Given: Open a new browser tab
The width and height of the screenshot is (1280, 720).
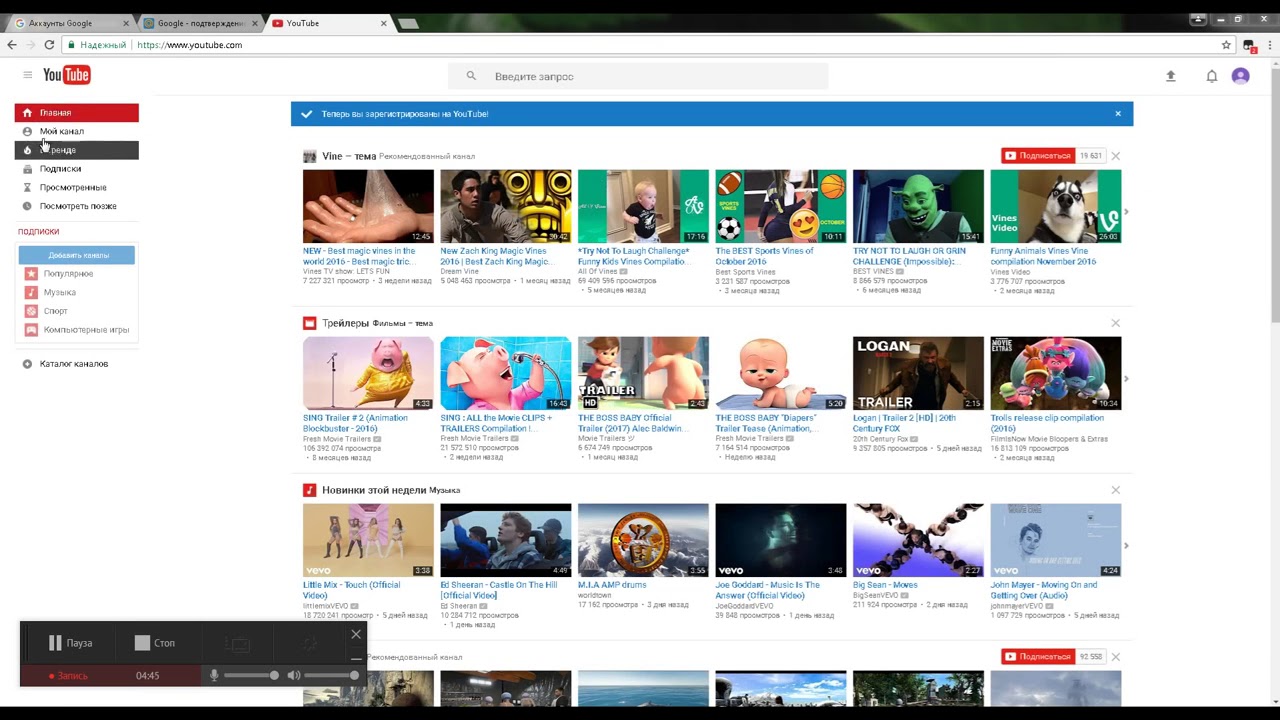Looking at the screenshot, I should [x=408, y=23].
